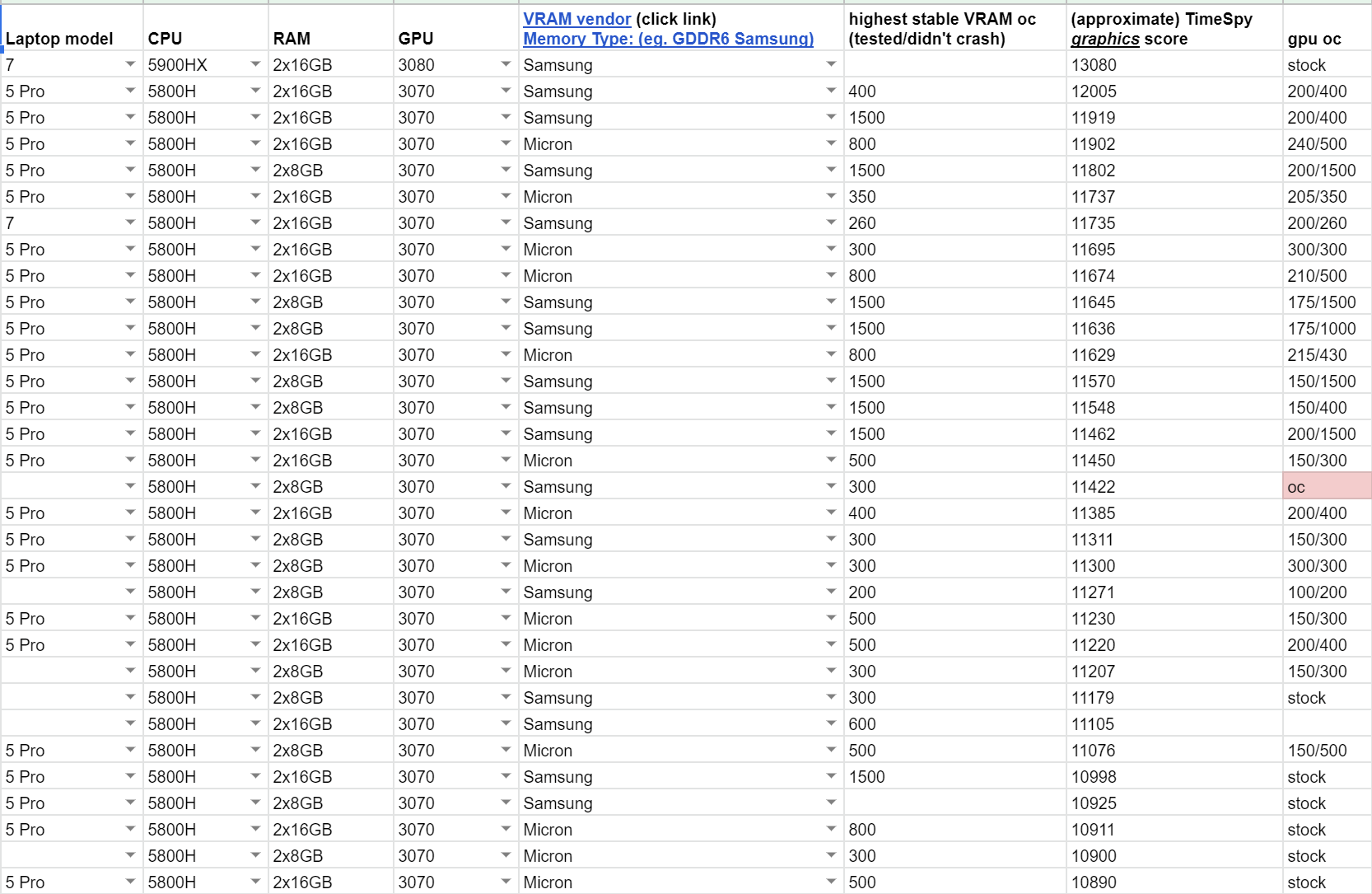This screenshot has height=894, width=1372.
Task: Open a 5 Pro model dropdown near the bottom
Action: tap(130, 882)
